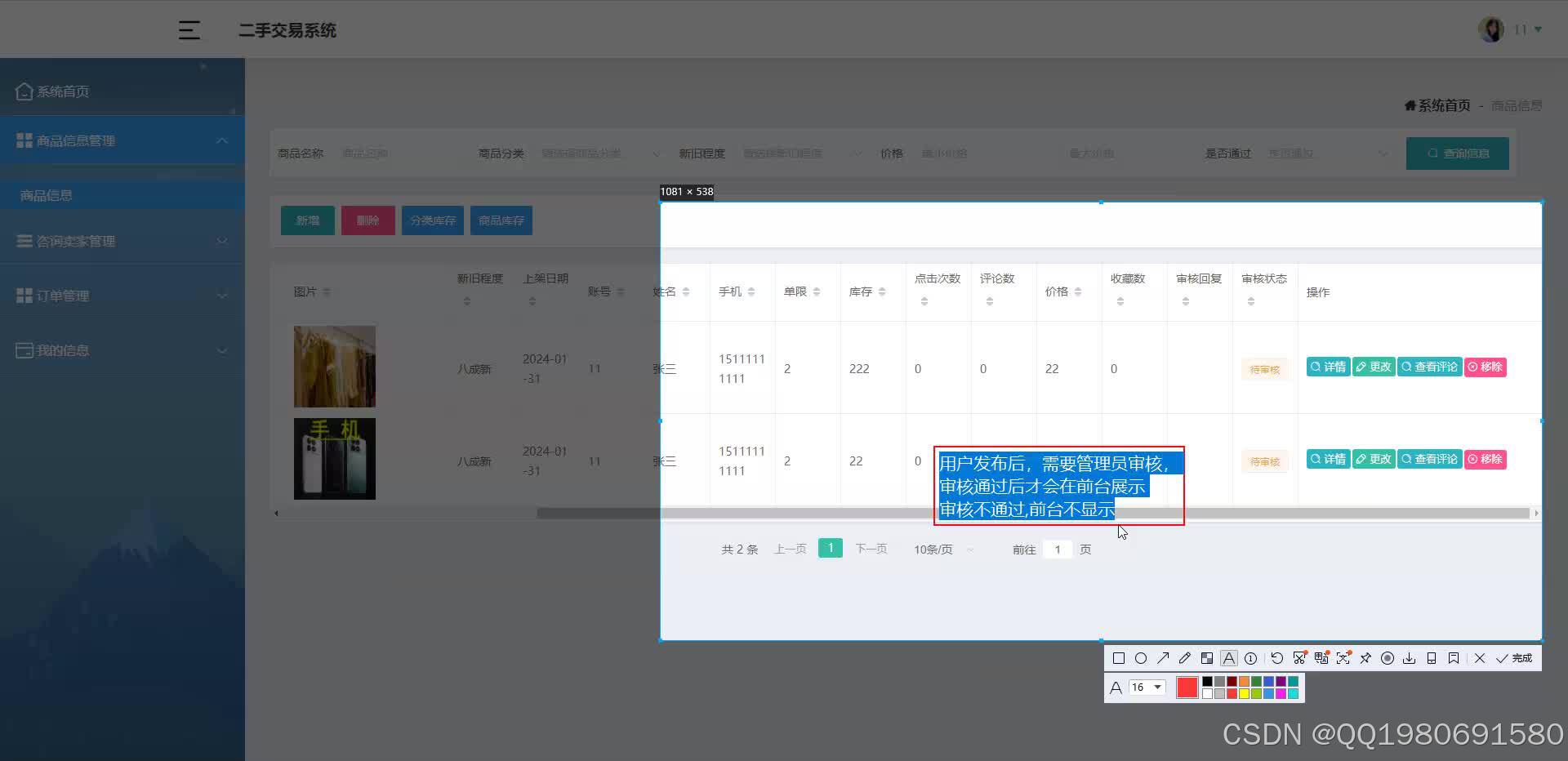1568x761 pixels.
Task: Pin the screenshot to screen
Action: click(x=1365, y=658)
